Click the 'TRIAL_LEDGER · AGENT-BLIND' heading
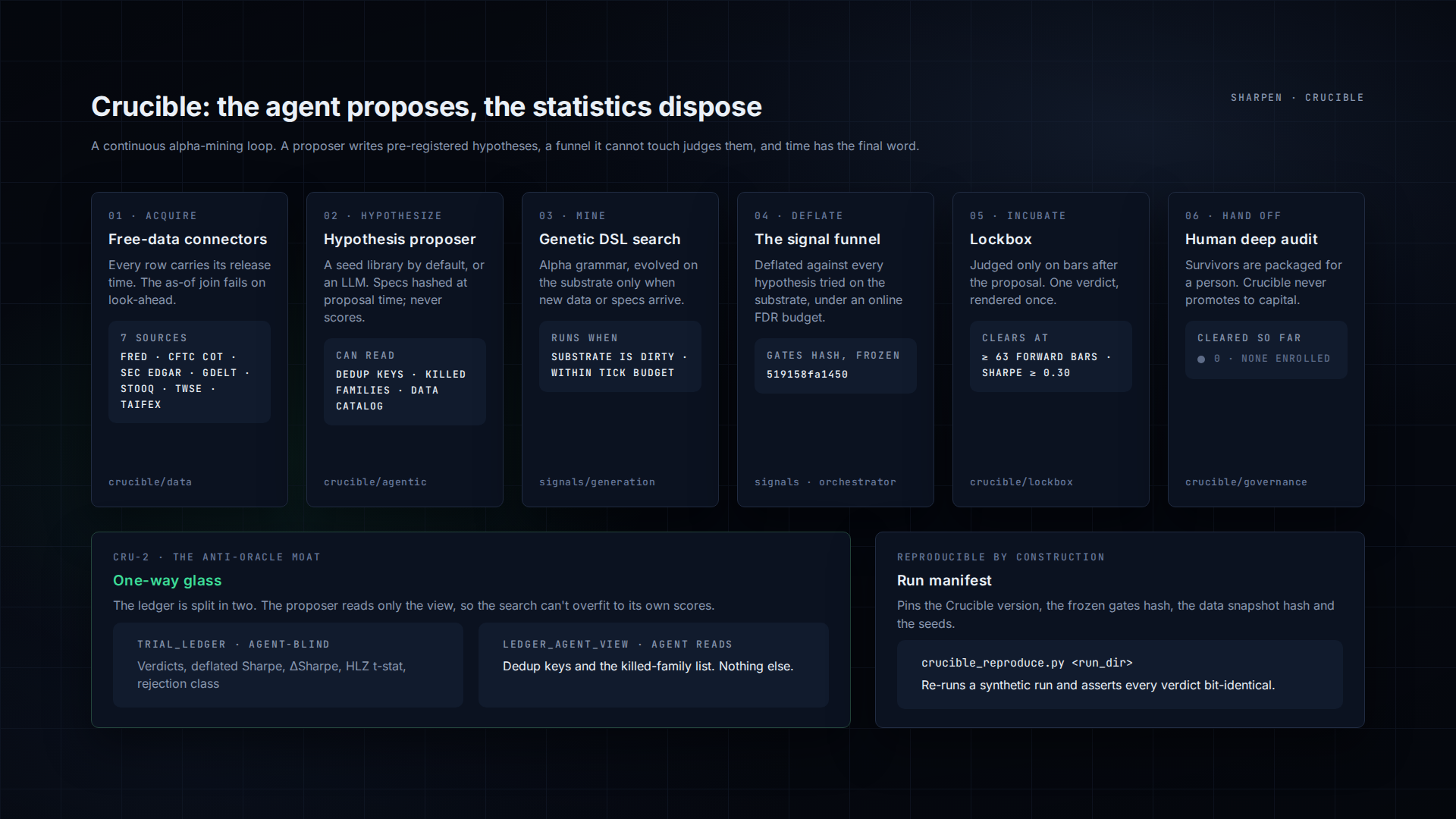This screenshot has height=819, width=1456. (x=234, y=645)
